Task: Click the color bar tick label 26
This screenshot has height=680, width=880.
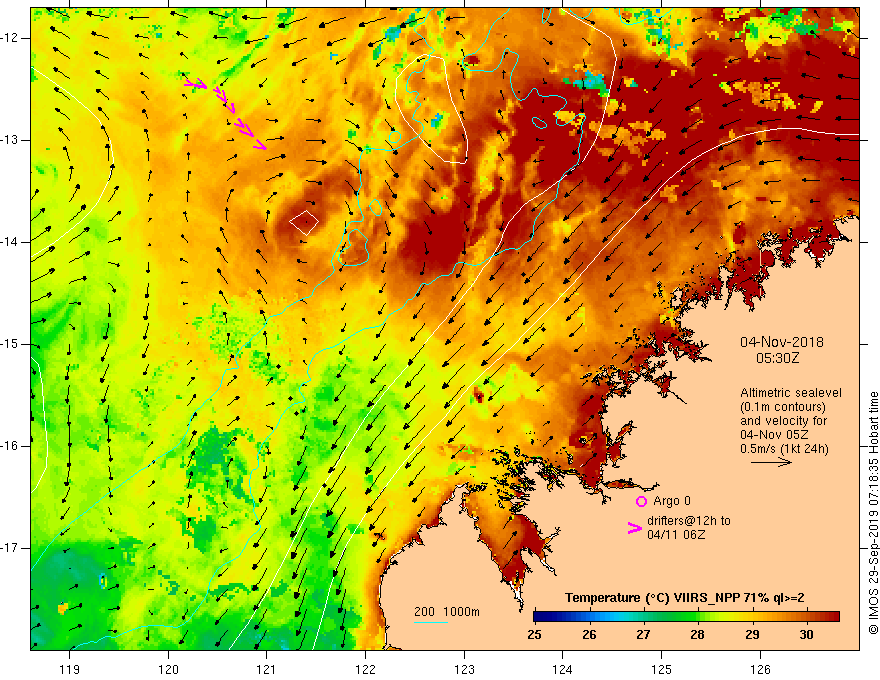Action: (x=589, y=635)
